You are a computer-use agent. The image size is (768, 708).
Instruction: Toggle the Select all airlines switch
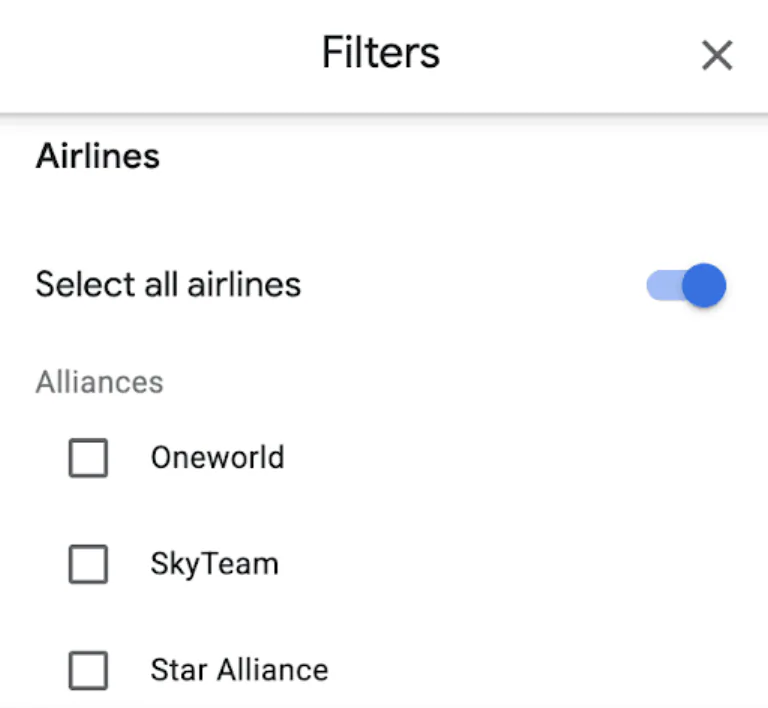click(x=686, y=286)
